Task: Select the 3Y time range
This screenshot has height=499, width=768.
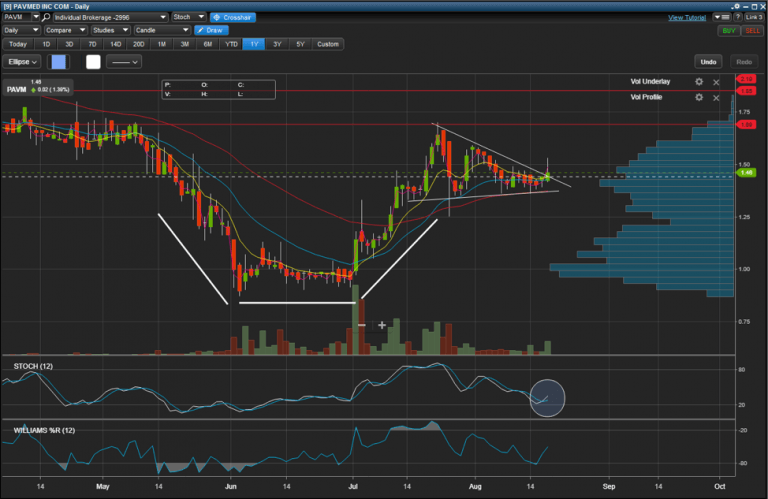Action: pyautogui.click(x=277, y=44)
